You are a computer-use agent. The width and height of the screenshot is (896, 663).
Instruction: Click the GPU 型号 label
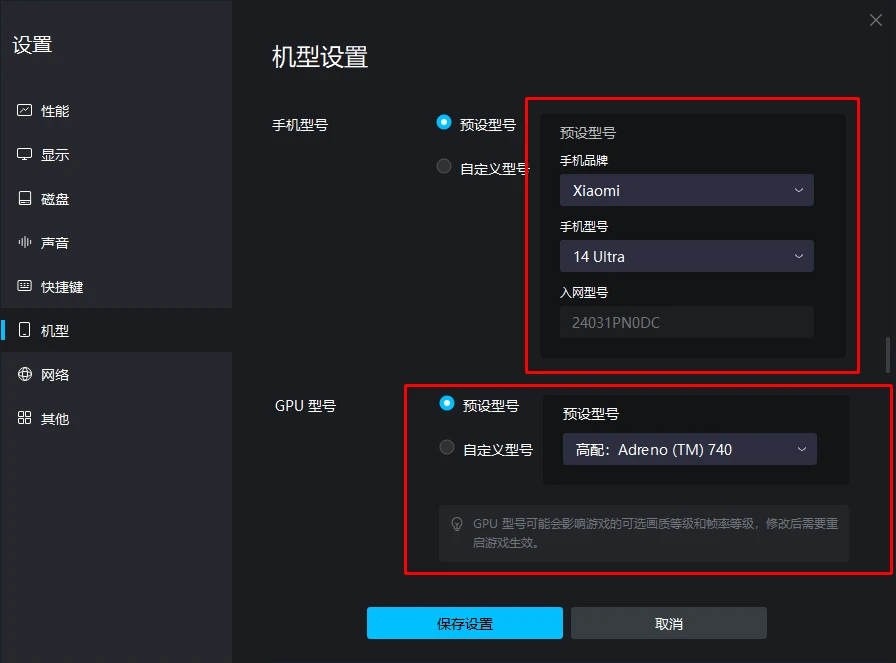coord(305,406)
